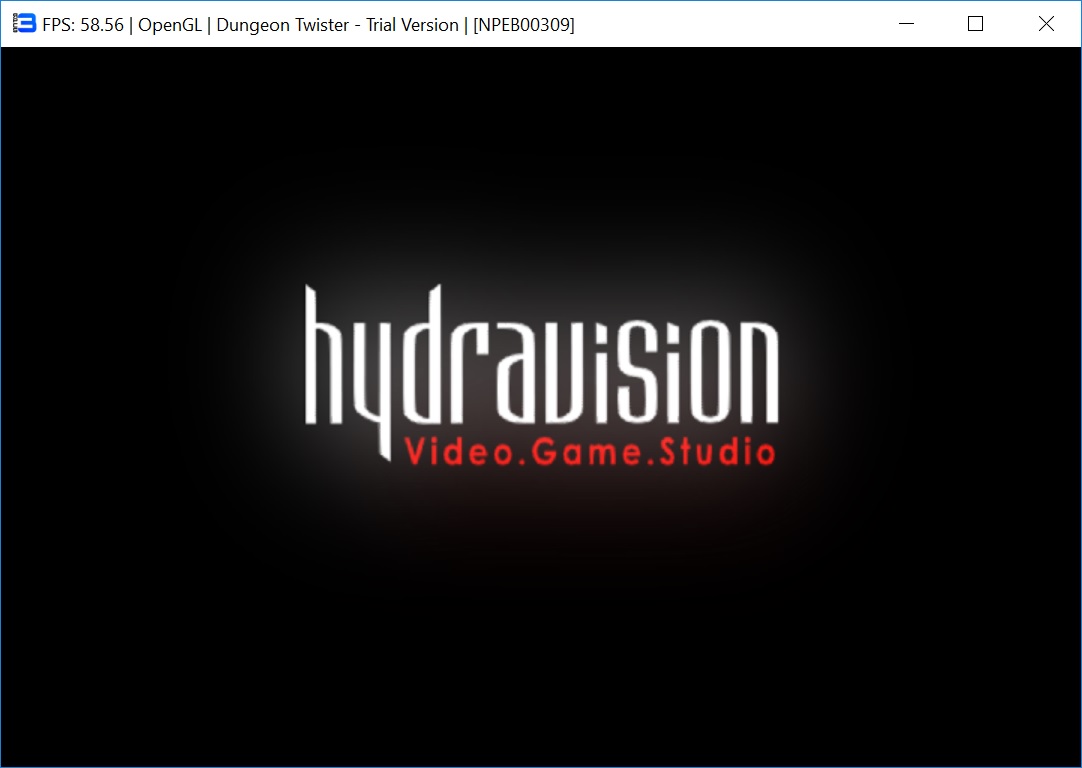This screenshot has width=1082, height=768.
Task: Minimize the Dungeon Twister emulator window
Action: [x=907, y=23]
